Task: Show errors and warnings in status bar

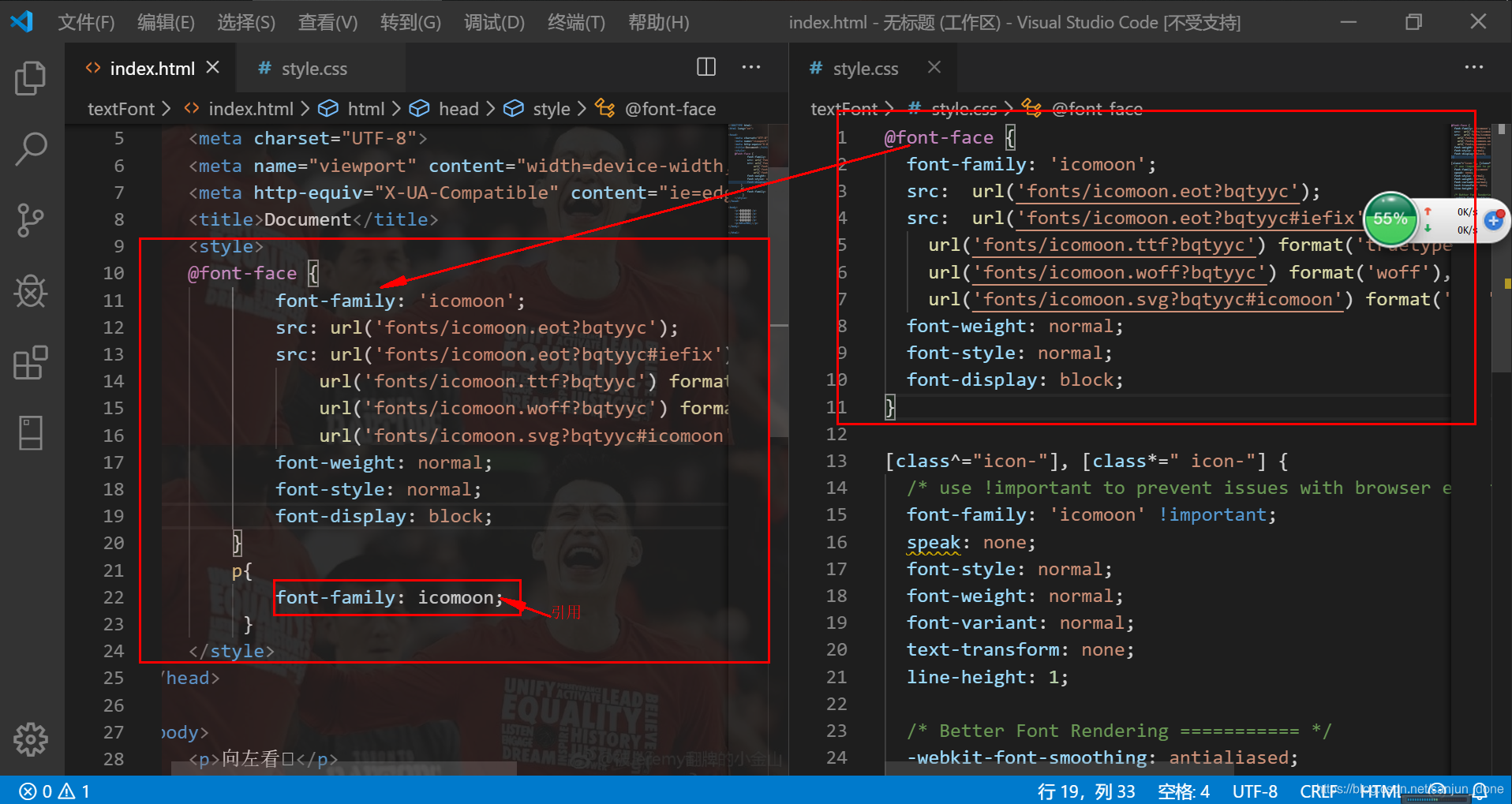Action: pos(54,791)
